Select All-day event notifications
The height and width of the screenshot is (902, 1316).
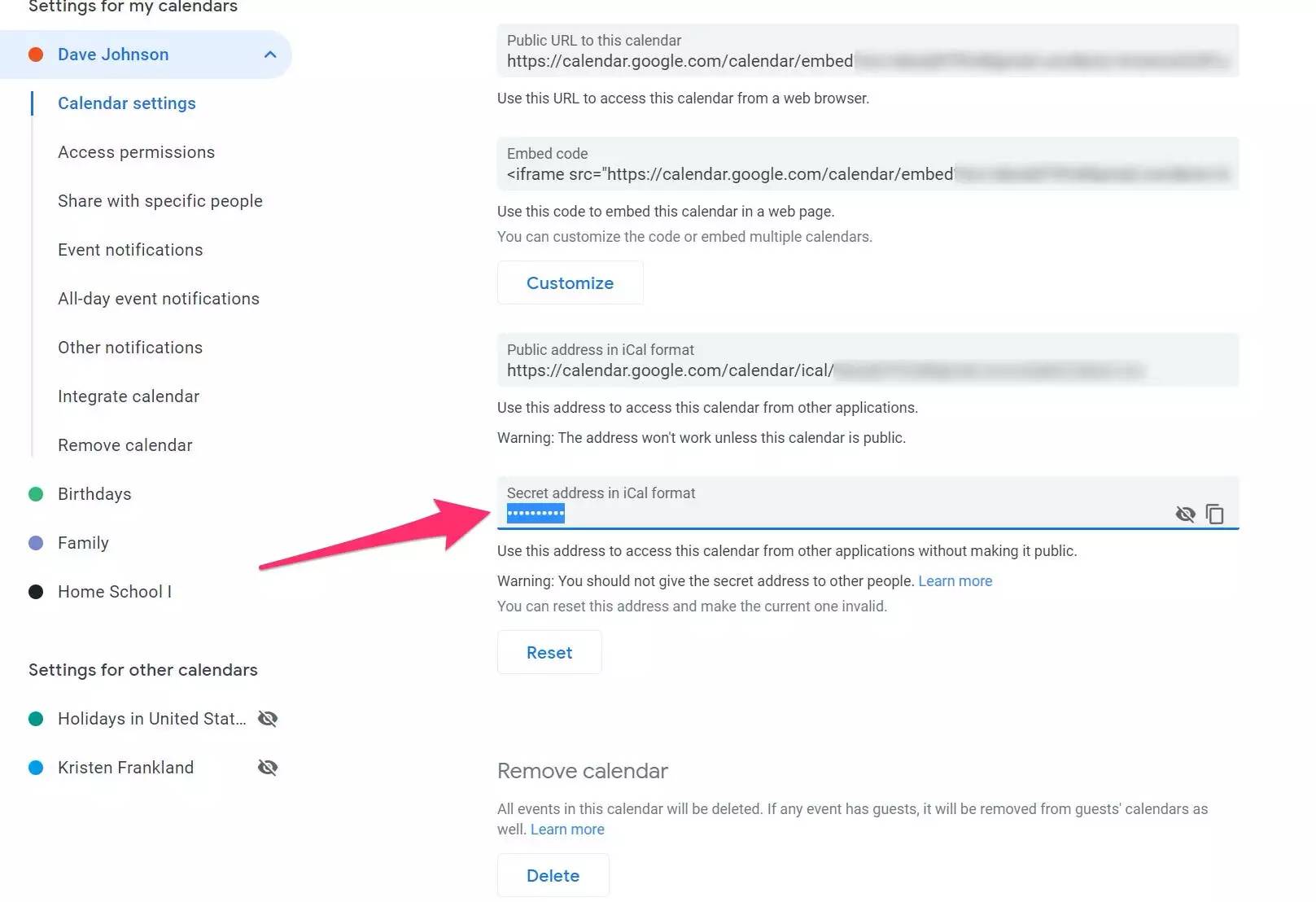tap(158, 299)
